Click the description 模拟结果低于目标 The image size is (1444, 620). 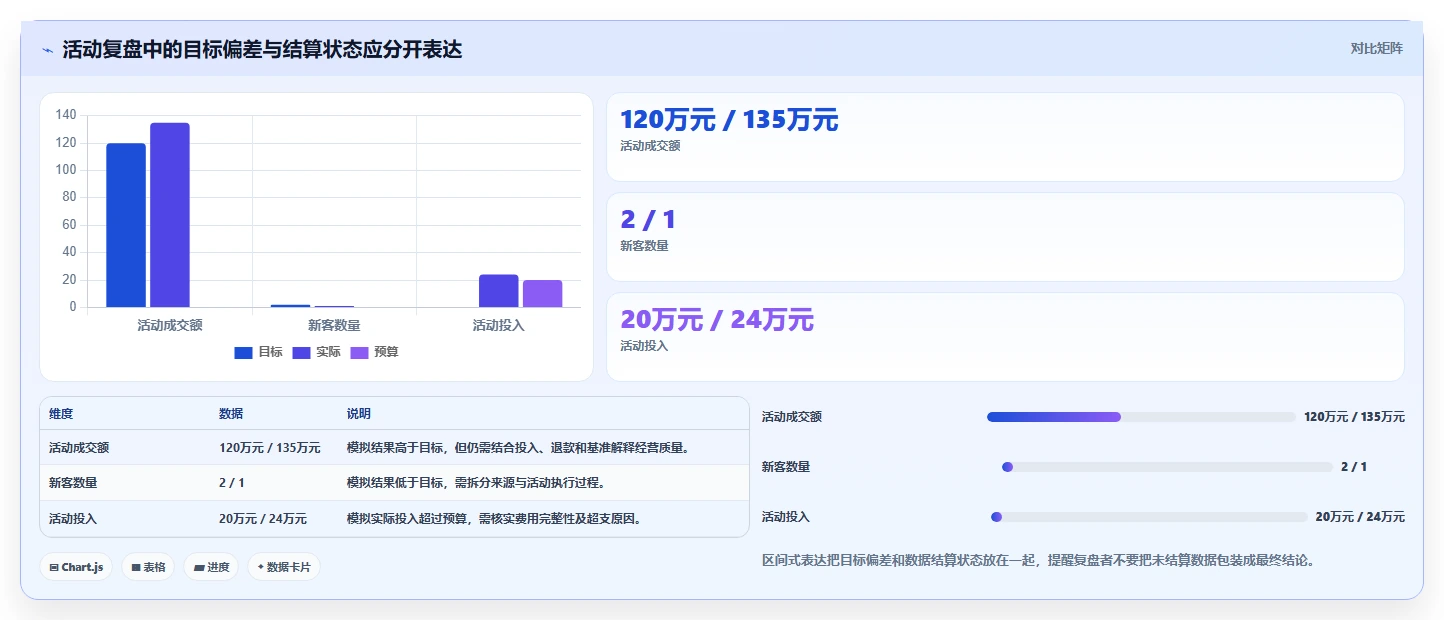coord(476,483)
